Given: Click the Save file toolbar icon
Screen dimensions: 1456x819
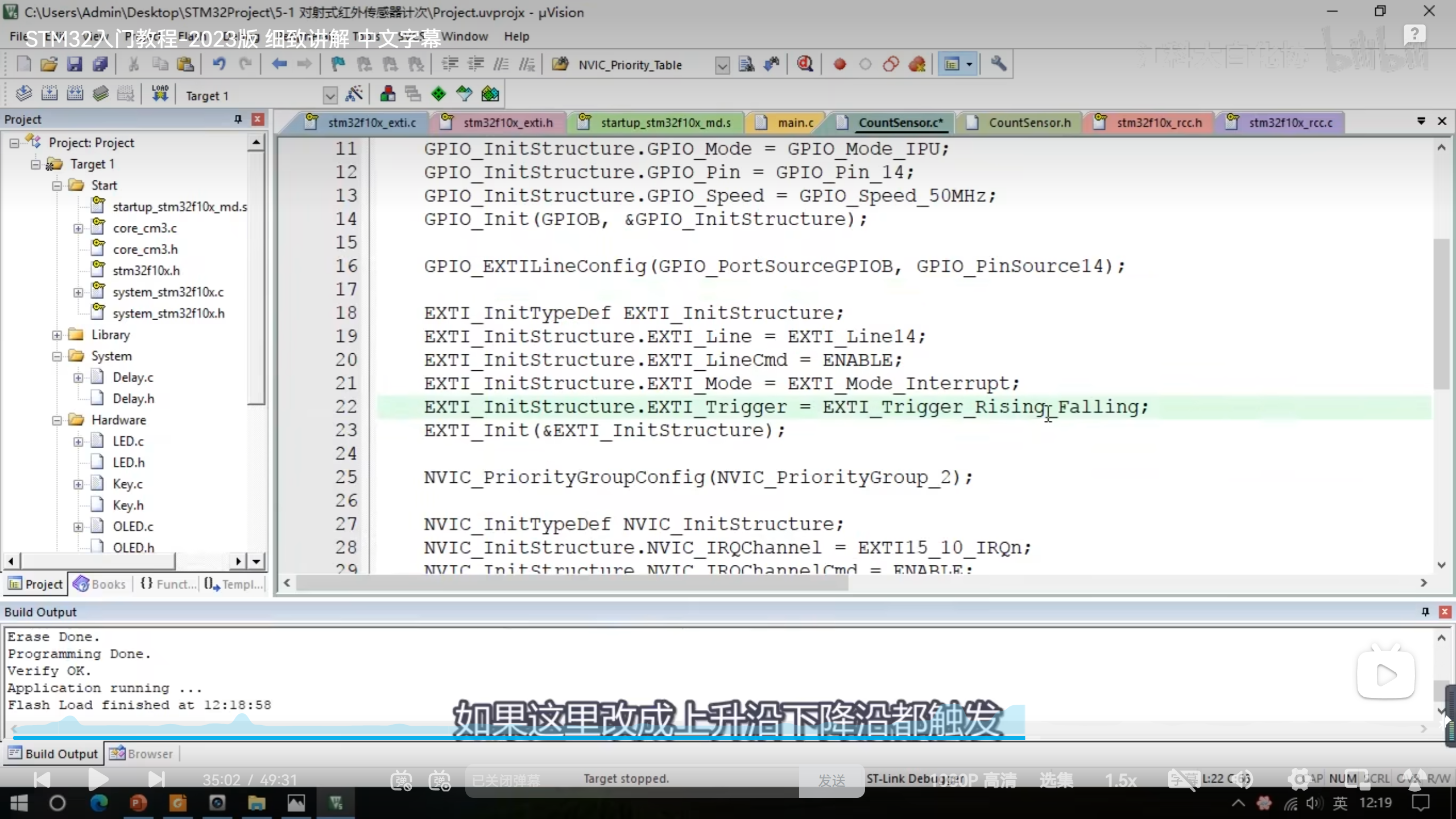Looking at the screenshot, I should point(75,64).
